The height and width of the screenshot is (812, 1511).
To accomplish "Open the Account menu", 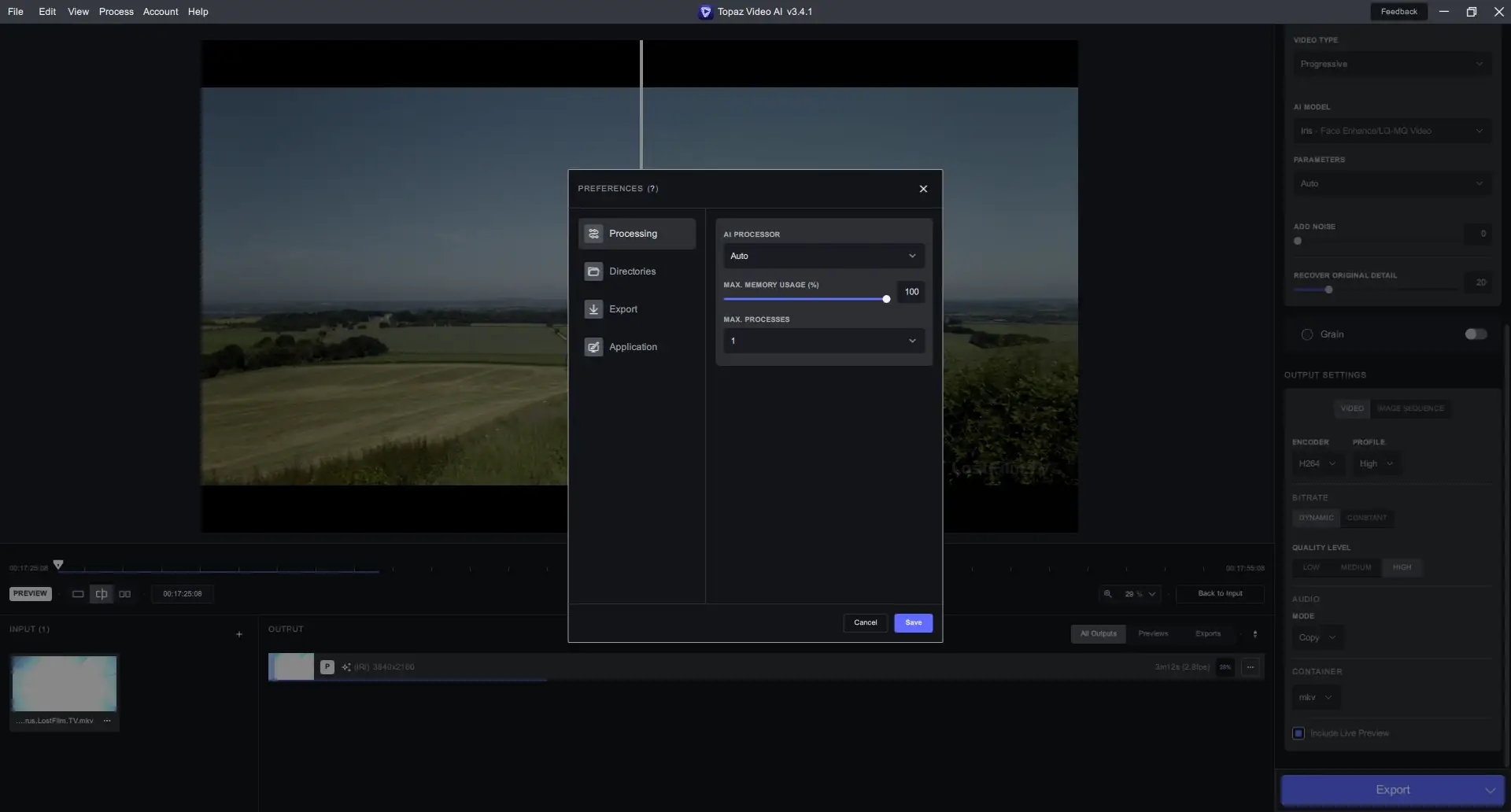I will click(x=161, y=12).
